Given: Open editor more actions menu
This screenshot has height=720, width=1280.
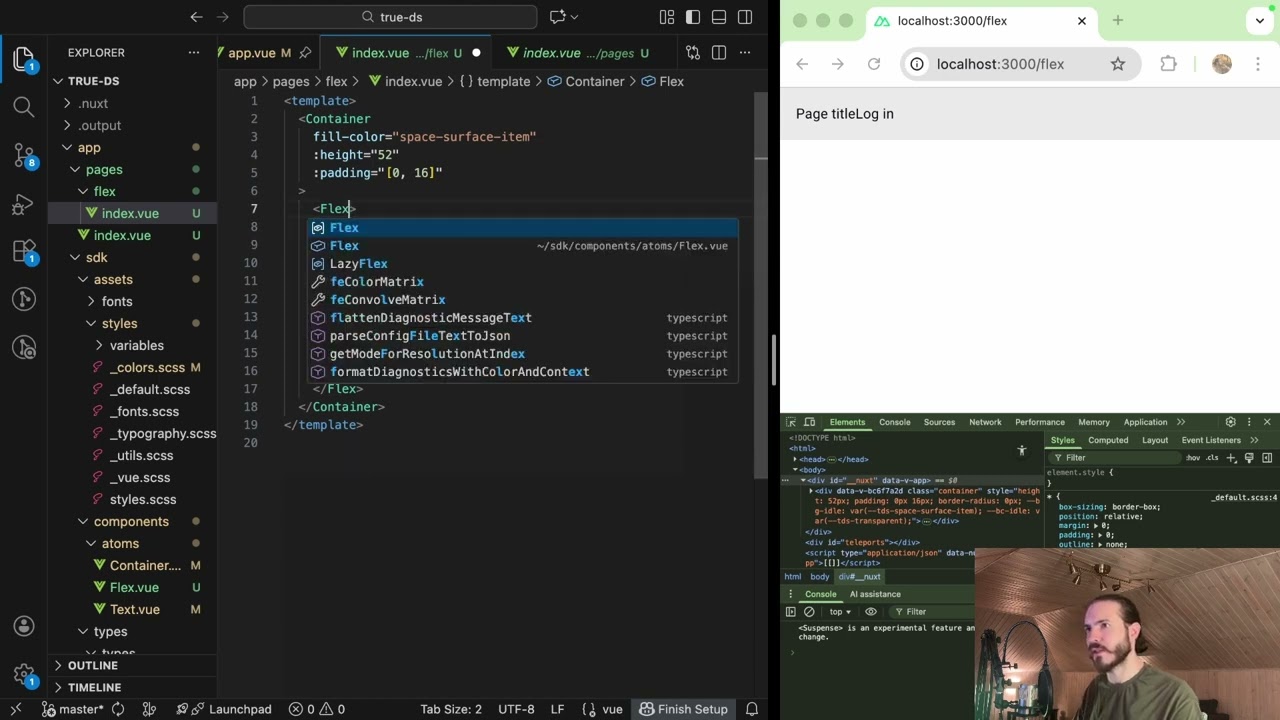Looking at the screenshot, I should point(745,53).
